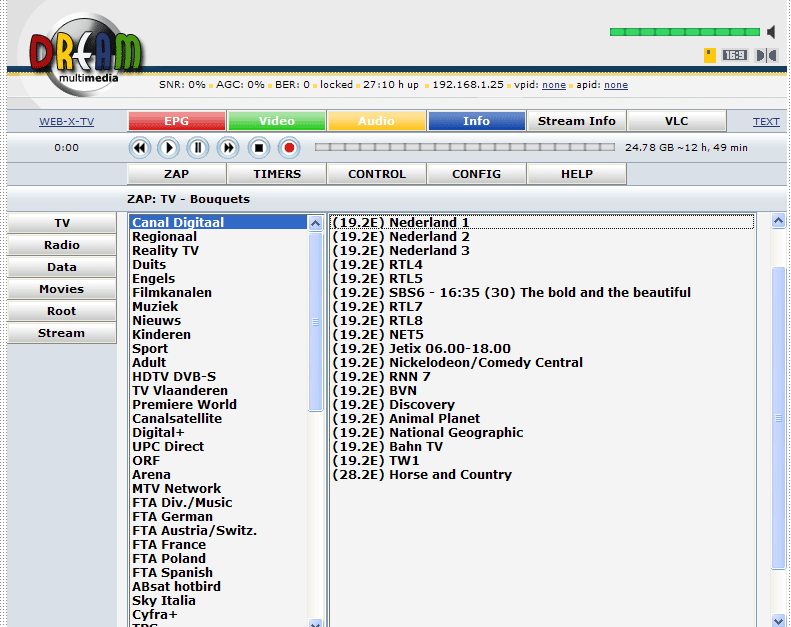Switch to the ZAP menu
Image resolution: width=791 pixels, height=627 pixels.
click(177, 174)
